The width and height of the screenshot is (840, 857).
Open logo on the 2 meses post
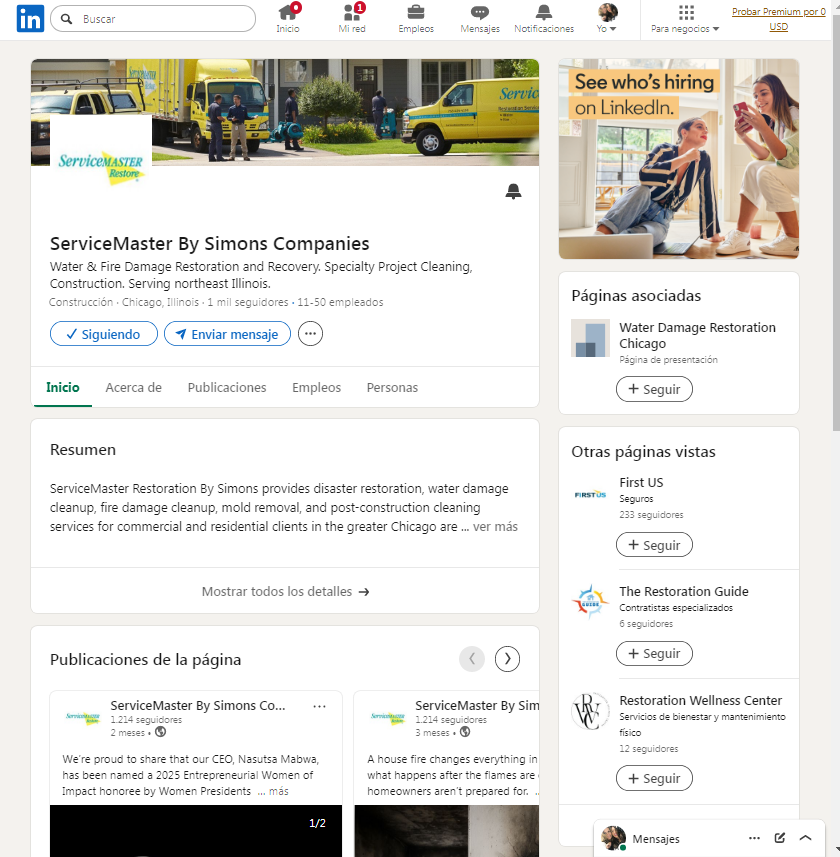pos(83,718)
